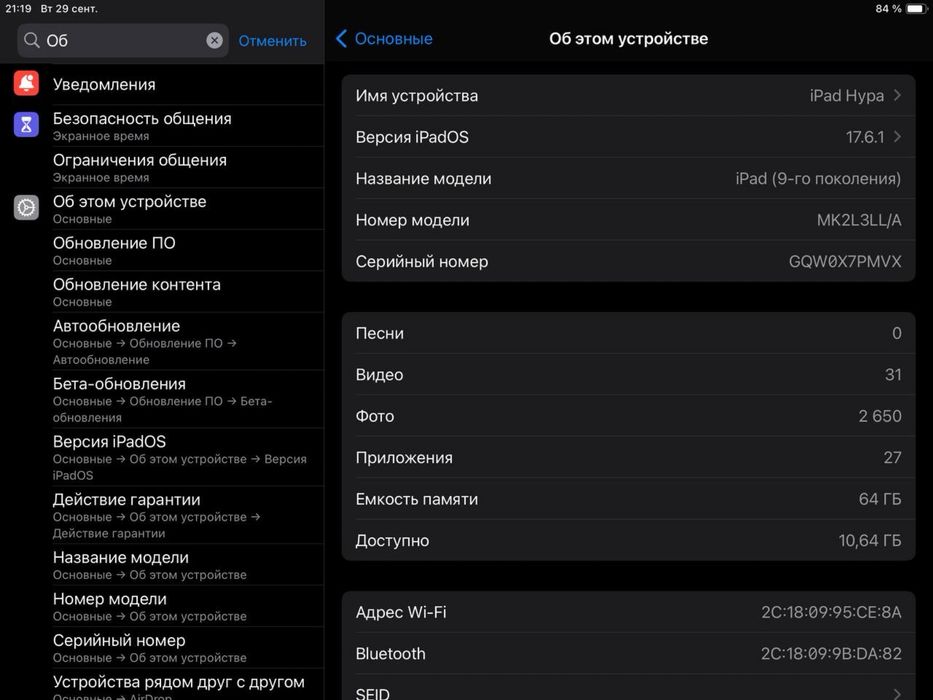Tap the back chevron next to Основные
Screen dimensions: 933x700
coord(342,39)
